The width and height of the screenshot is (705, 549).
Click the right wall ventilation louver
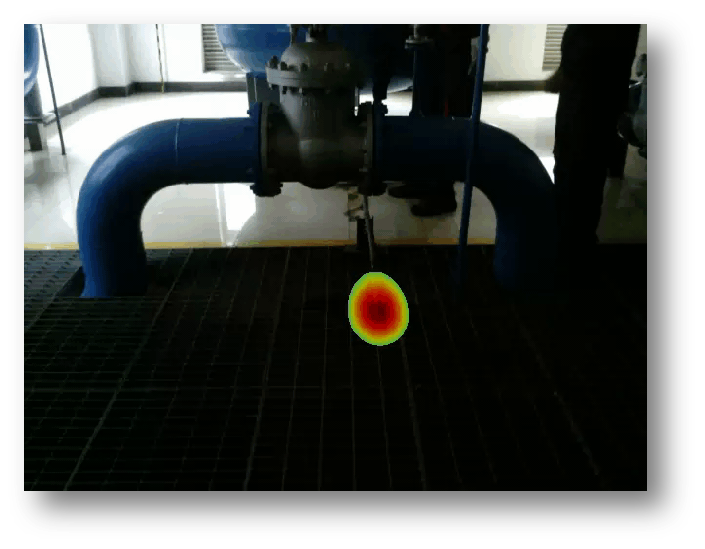click(x=553, y=47)
